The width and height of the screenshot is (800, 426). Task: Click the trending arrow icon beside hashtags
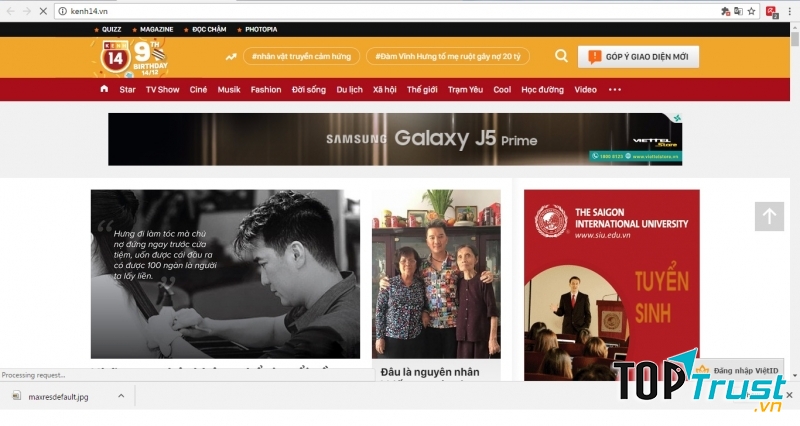coord(231,57)
